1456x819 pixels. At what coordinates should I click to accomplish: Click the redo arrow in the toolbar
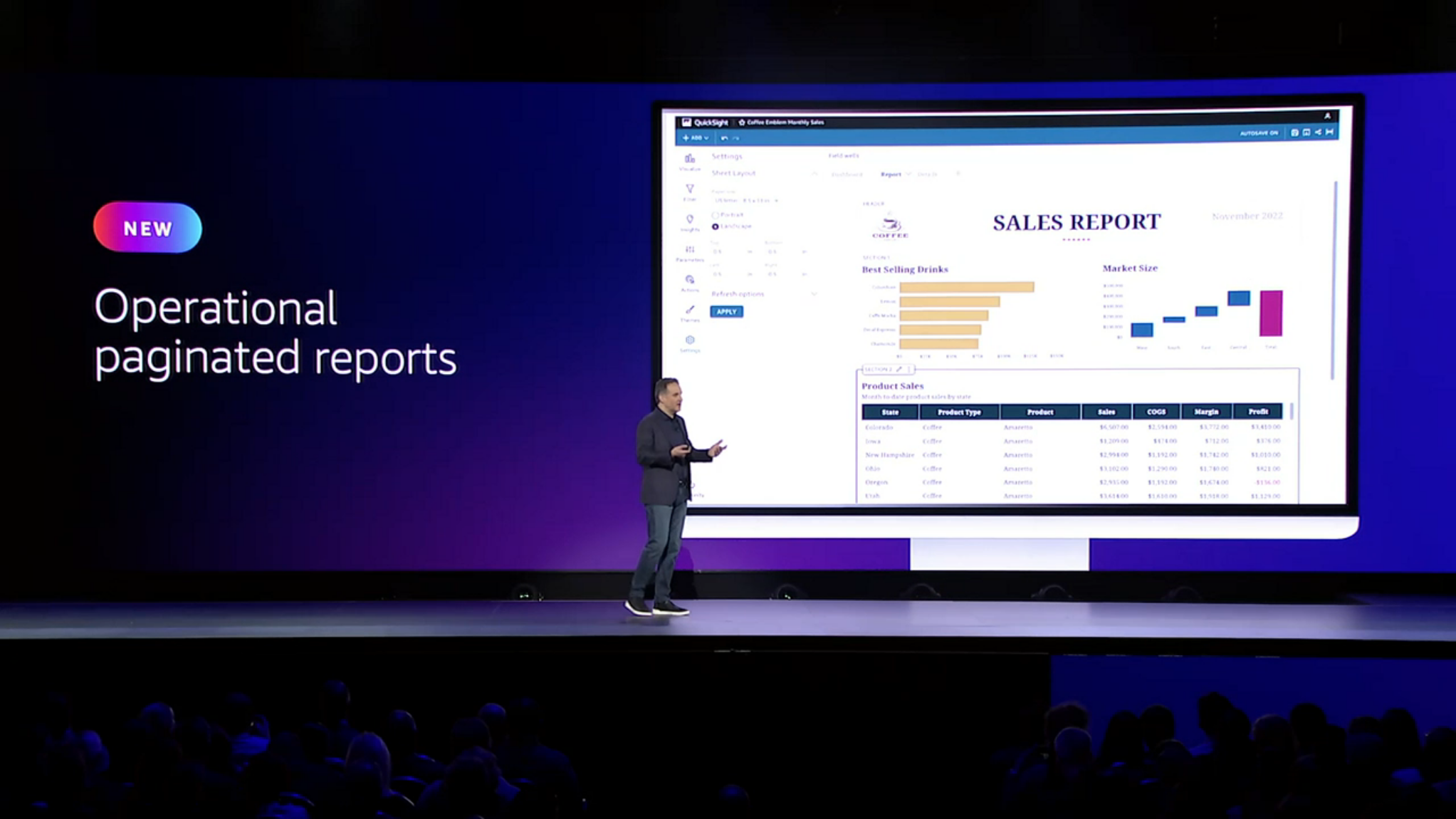[x=735, y=138]
